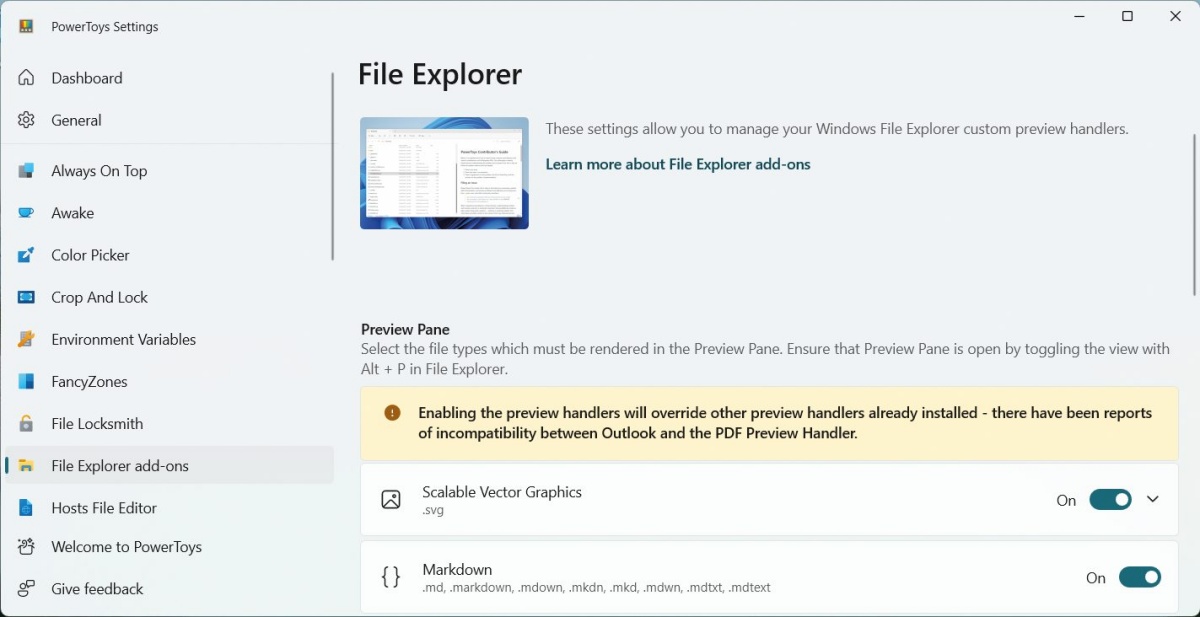Click the Markdown curly braces icon
The image size is (1200, 617).
[391, 577]
